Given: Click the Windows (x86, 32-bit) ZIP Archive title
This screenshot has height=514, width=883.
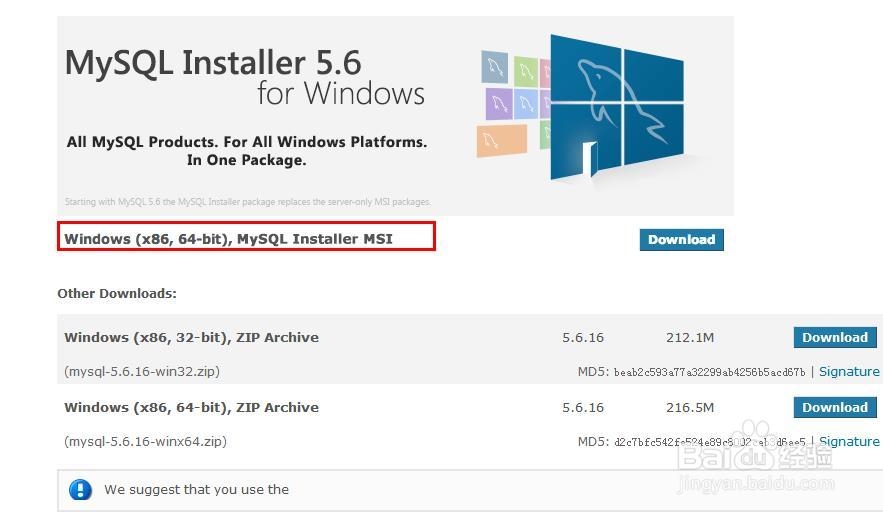Looking at the screenshot, I should (x=191, y=337).
